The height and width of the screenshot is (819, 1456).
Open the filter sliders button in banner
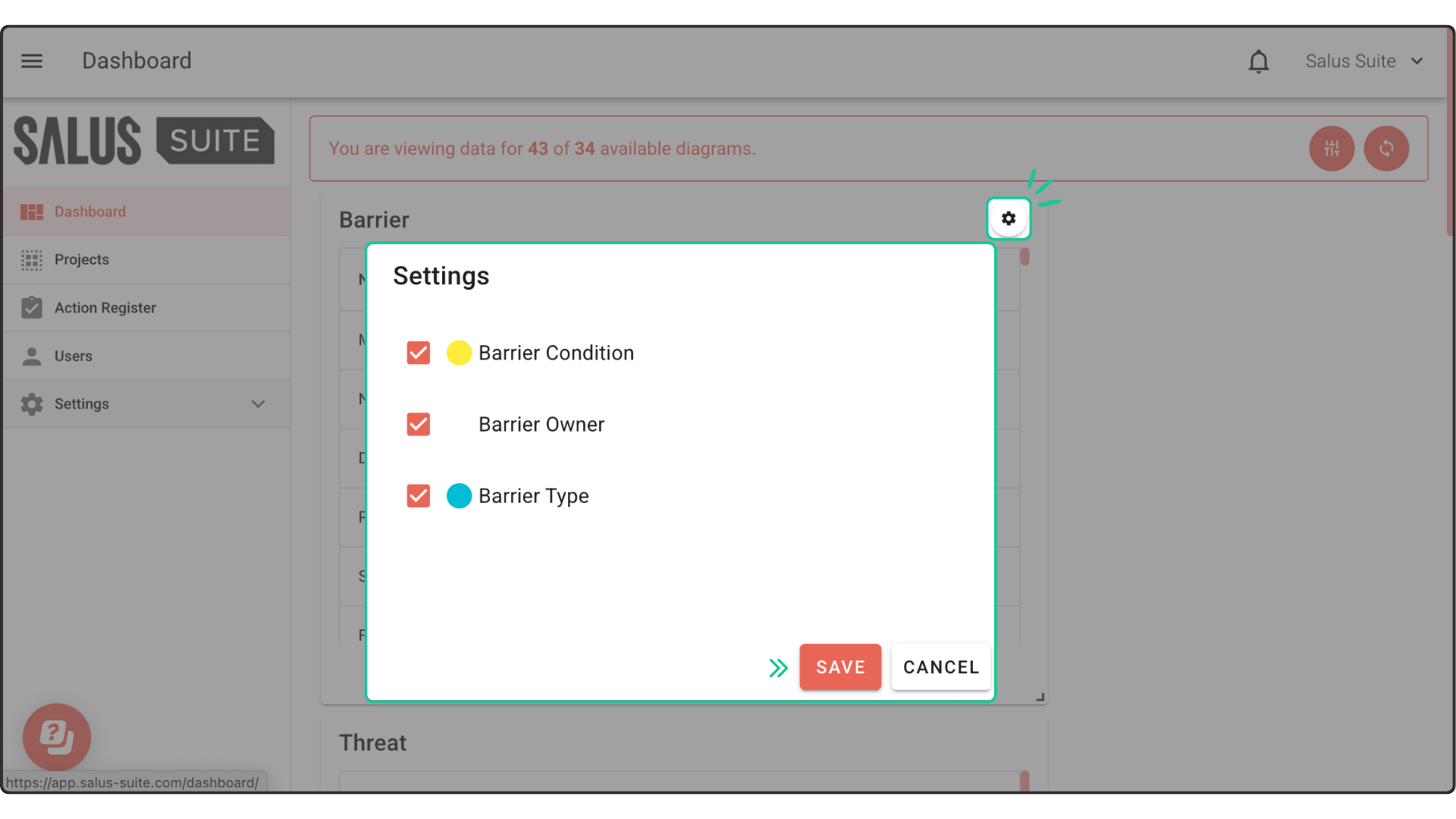tap(1331, 149)
